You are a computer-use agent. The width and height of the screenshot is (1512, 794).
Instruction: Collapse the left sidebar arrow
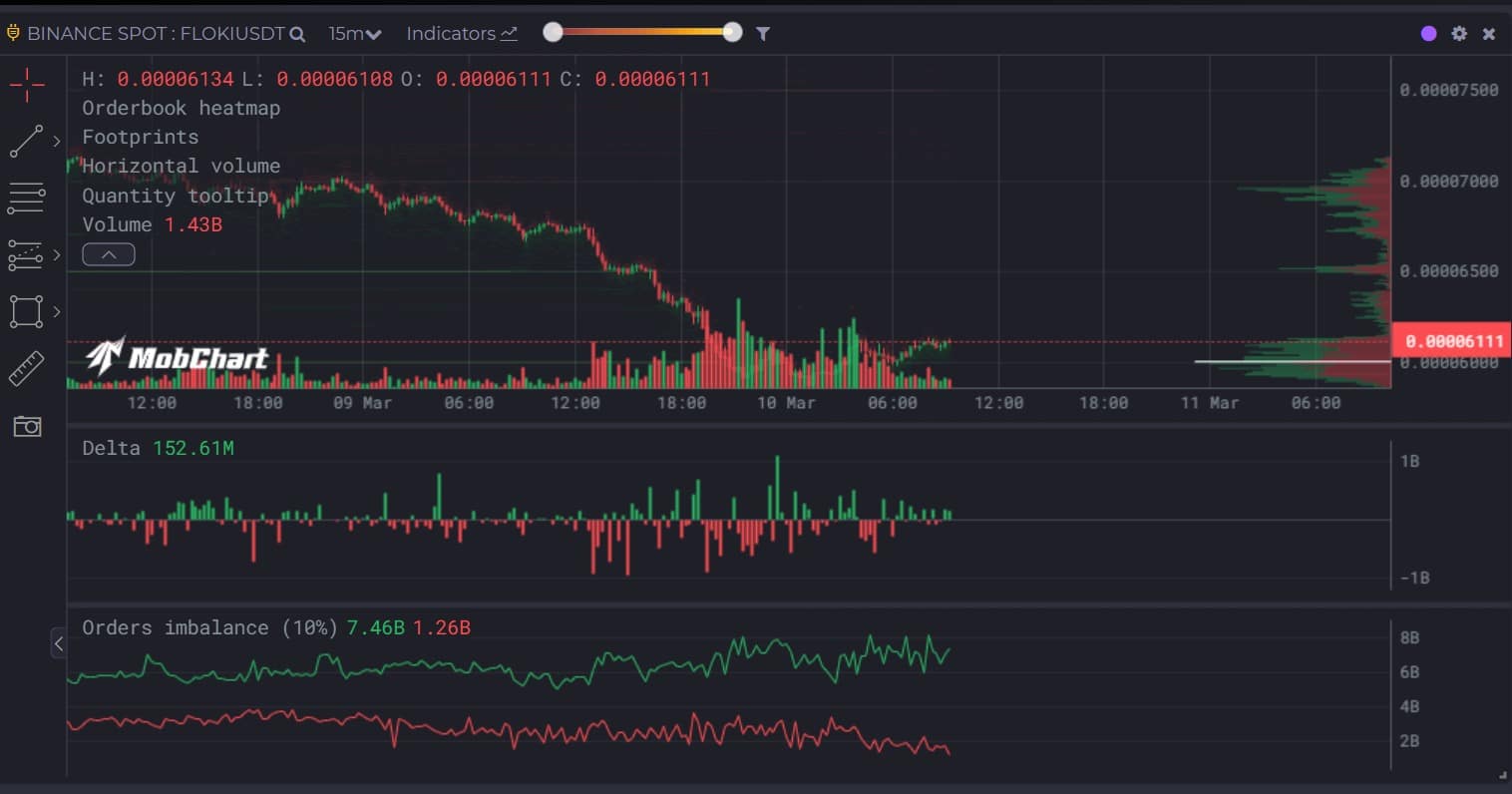click(59, 644)
